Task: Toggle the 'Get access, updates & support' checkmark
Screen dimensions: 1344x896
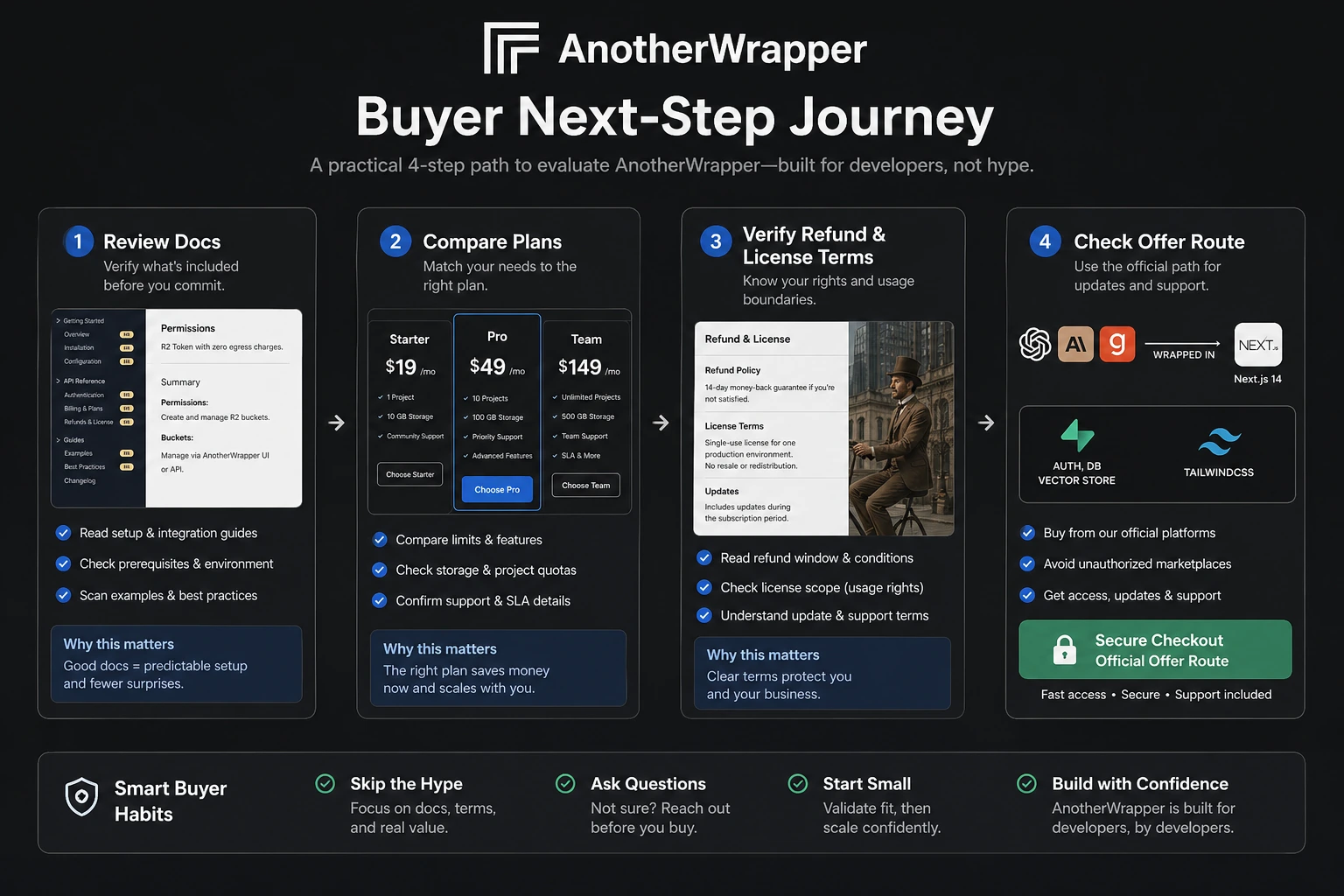Action: pyautogui.click(x=1027, y=595)
